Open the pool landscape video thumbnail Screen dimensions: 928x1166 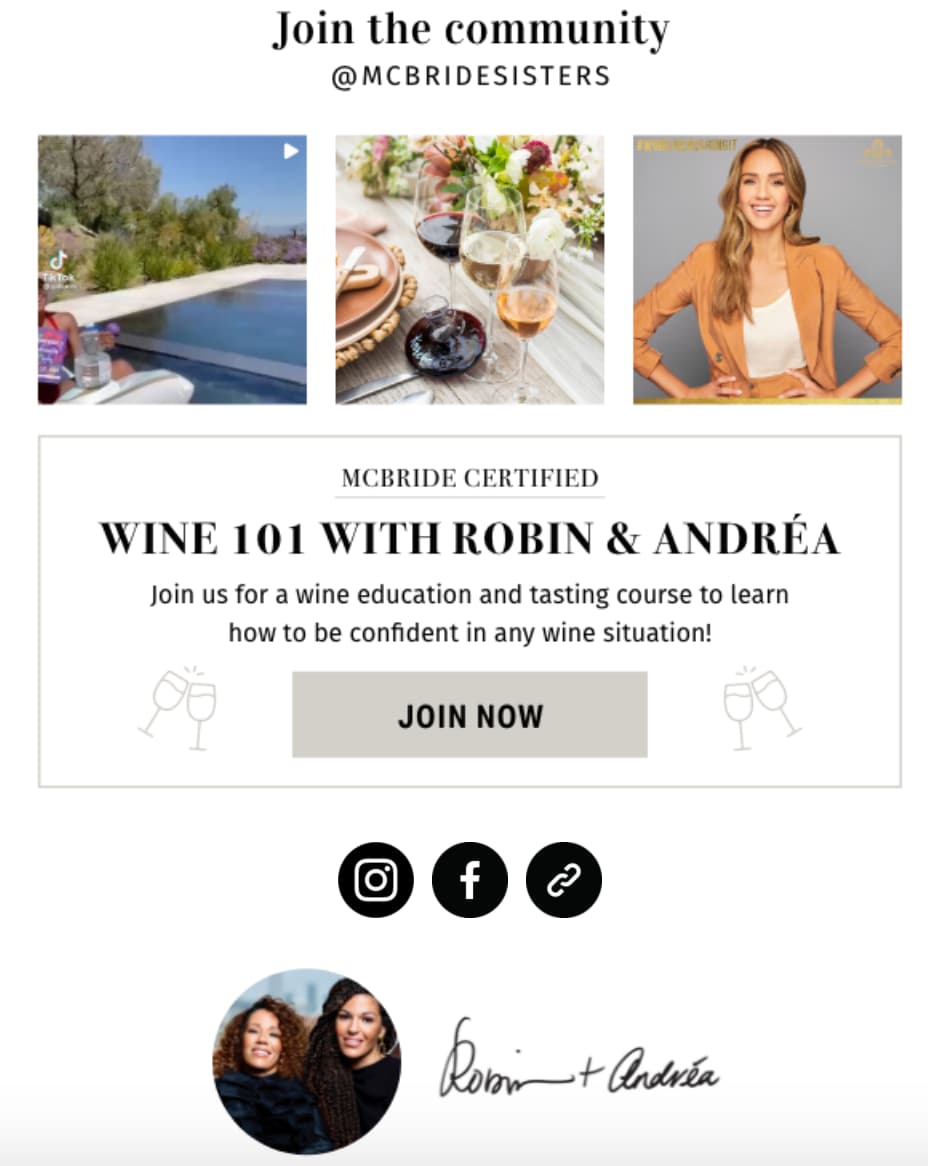(x=173, y=270)
